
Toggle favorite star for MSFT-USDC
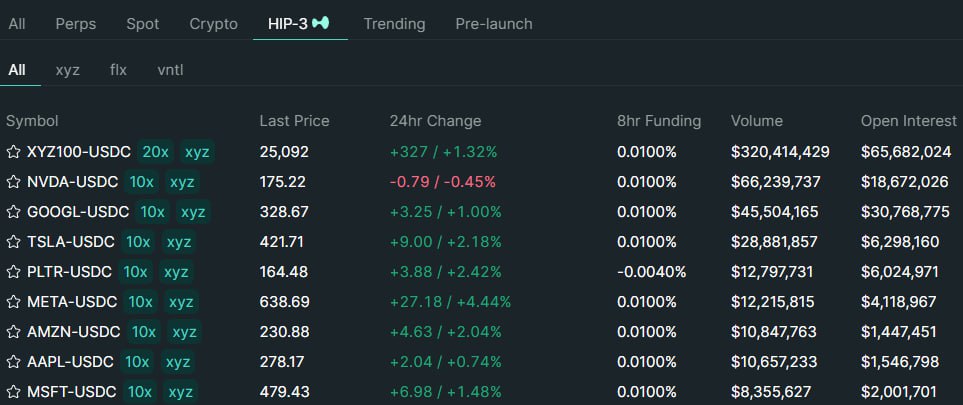tap(14, 392)
